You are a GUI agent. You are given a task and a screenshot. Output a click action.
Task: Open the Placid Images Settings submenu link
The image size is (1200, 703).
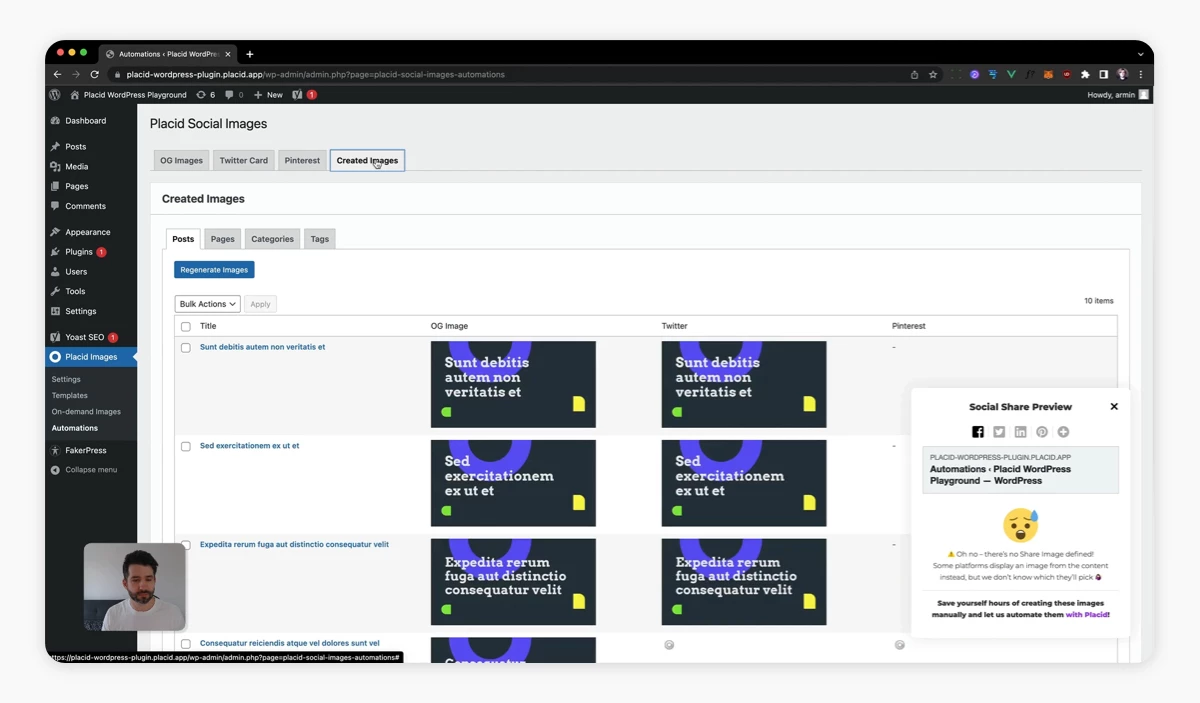[66, 380]
